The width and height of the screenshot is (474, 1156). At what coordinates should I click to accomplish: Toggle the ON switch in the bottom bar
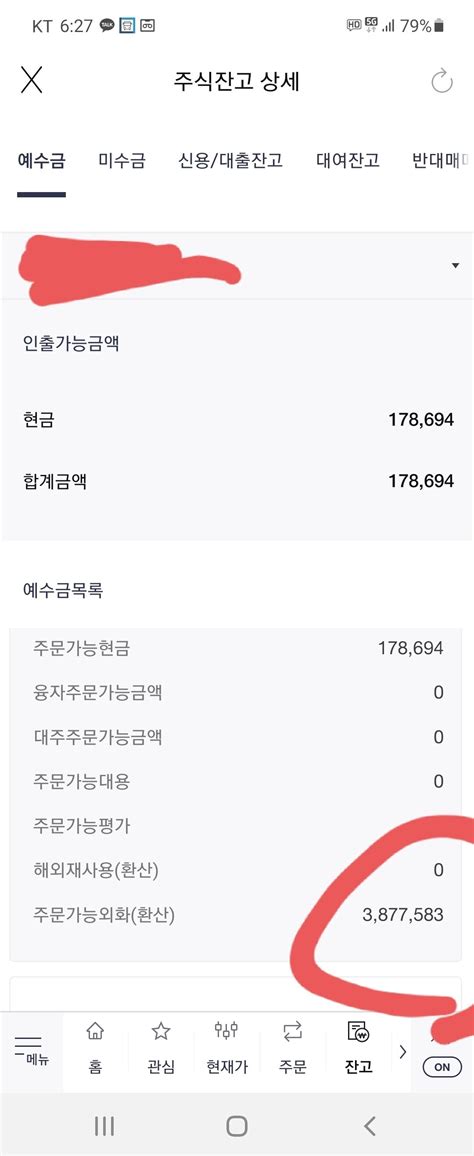(x=442, y=1066)
